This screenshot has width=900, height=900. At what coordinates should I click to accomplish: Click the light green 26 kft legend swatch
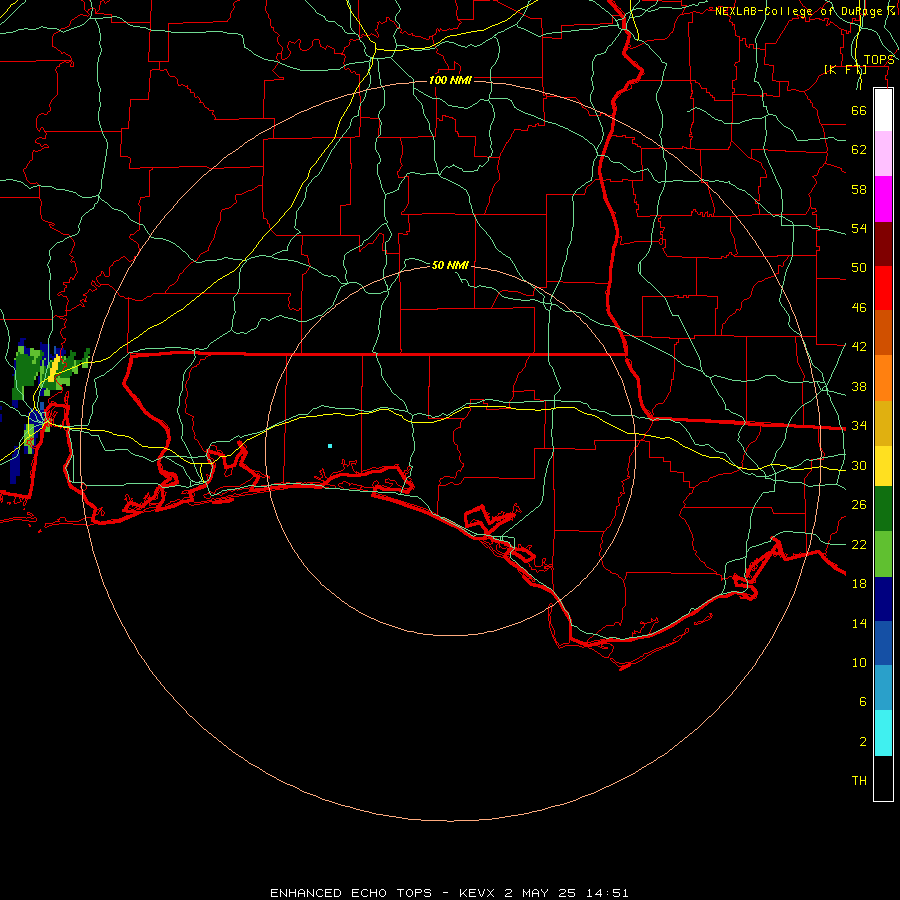(883, 554)
